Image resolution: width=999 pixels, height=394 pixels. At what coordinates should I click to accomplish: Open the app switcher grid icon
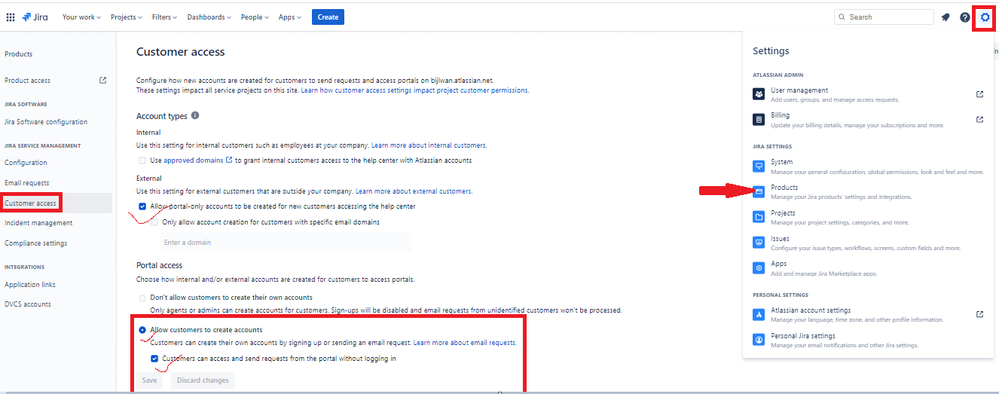pos(11,17)
